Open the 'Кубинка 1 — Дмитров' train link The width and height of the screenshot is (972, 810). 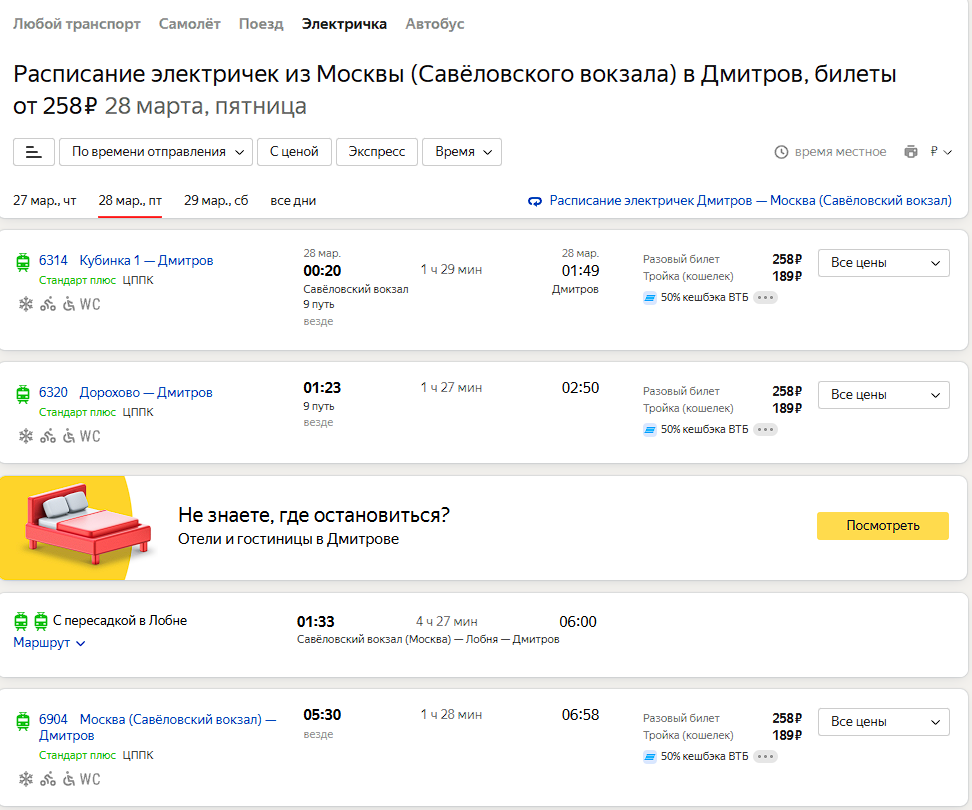click(146, 261)
